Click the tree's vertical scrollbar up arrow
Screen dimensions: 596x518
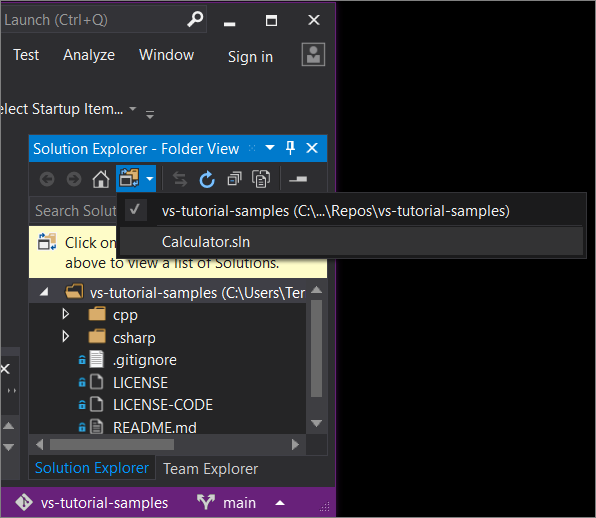pyautogui.click(x=317, y=290)
